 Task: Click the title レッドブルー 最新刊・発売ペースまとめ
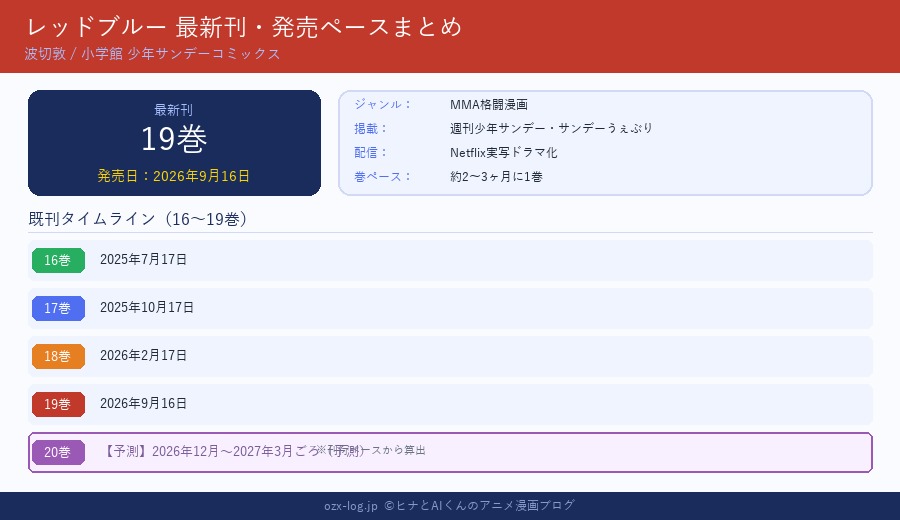point(244,27)
